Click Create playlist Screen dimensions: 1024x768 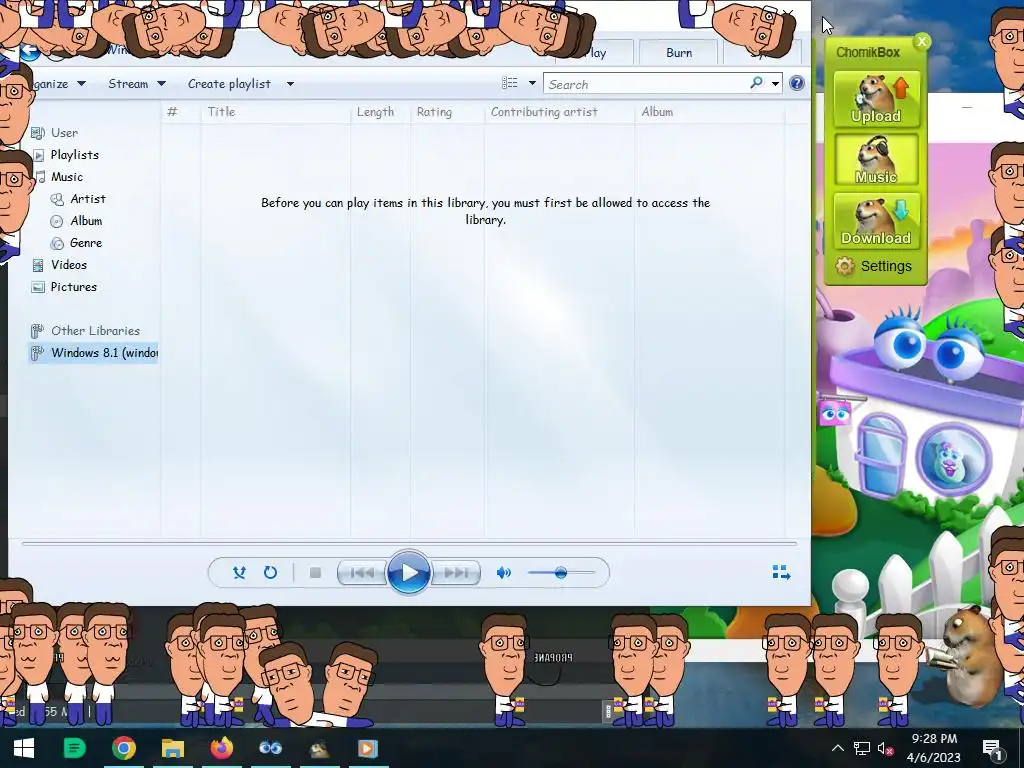(x=229, y=84)
